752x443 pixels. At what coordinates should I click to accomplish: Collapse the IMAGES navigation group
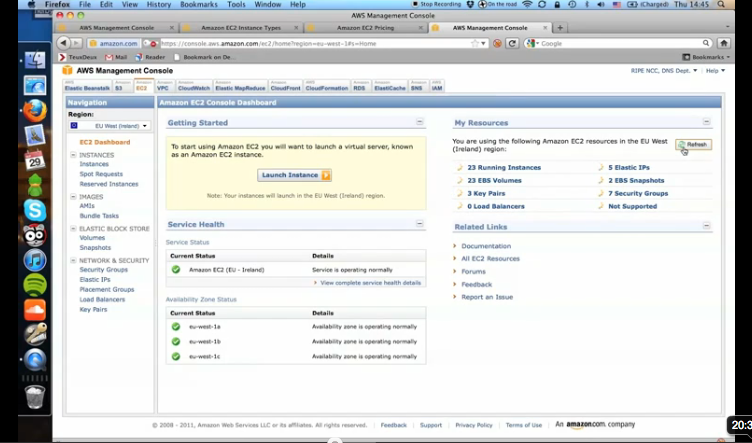(x=73, y=197)
